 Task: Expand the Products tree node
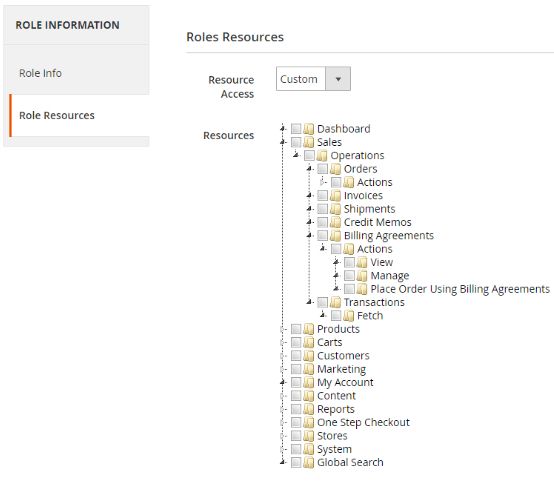tap(282, 329)
